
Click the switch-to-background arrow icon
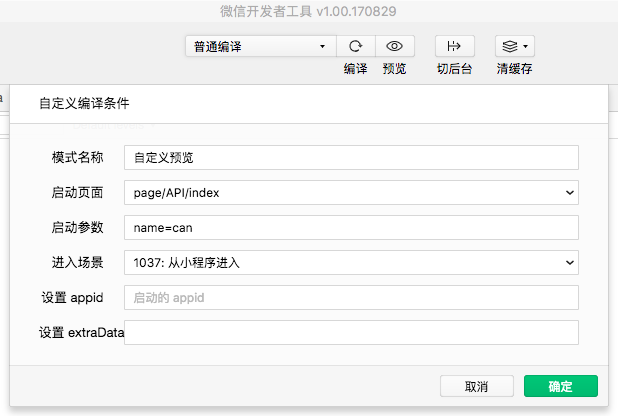(x=454, y=46)
